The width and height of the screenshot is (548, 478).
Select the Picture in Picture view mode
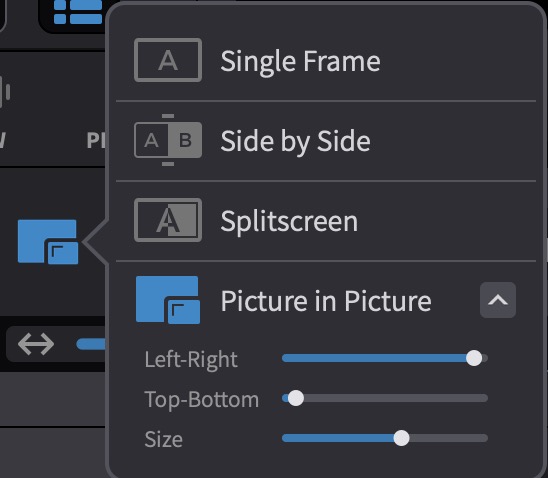326,300
